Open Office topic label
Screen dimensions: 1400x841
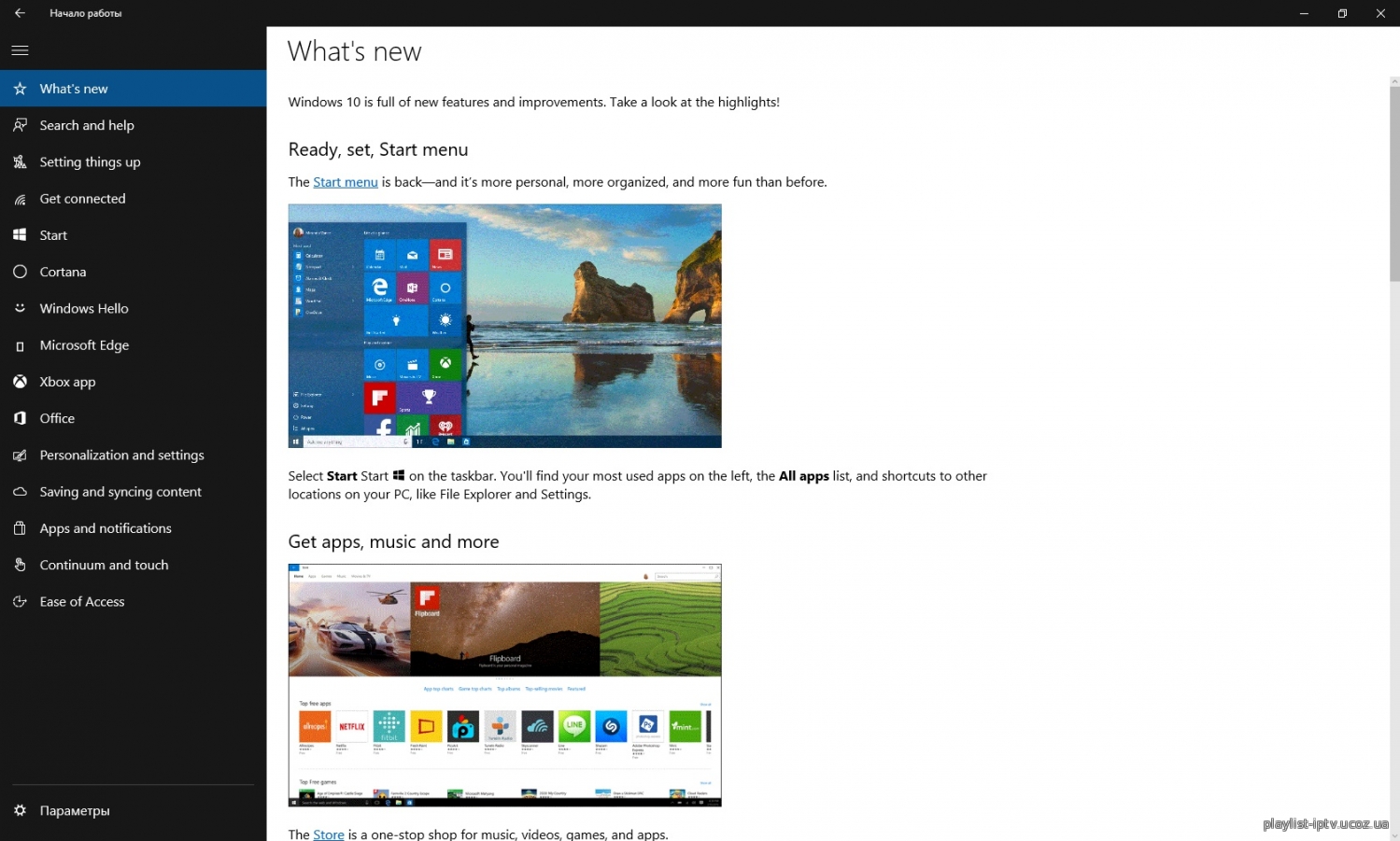coord(57,418)
